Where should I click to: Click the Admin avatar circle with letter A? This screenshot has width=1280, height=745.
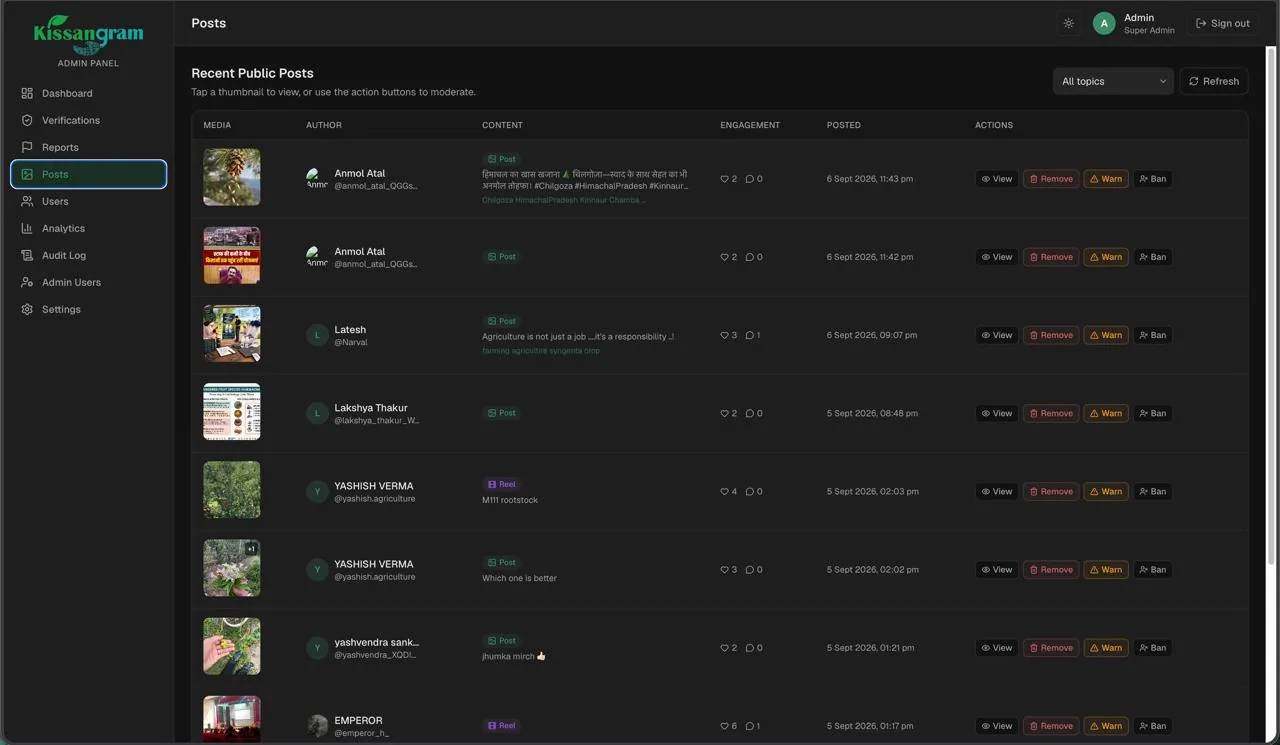click(x=1104, y=23)
